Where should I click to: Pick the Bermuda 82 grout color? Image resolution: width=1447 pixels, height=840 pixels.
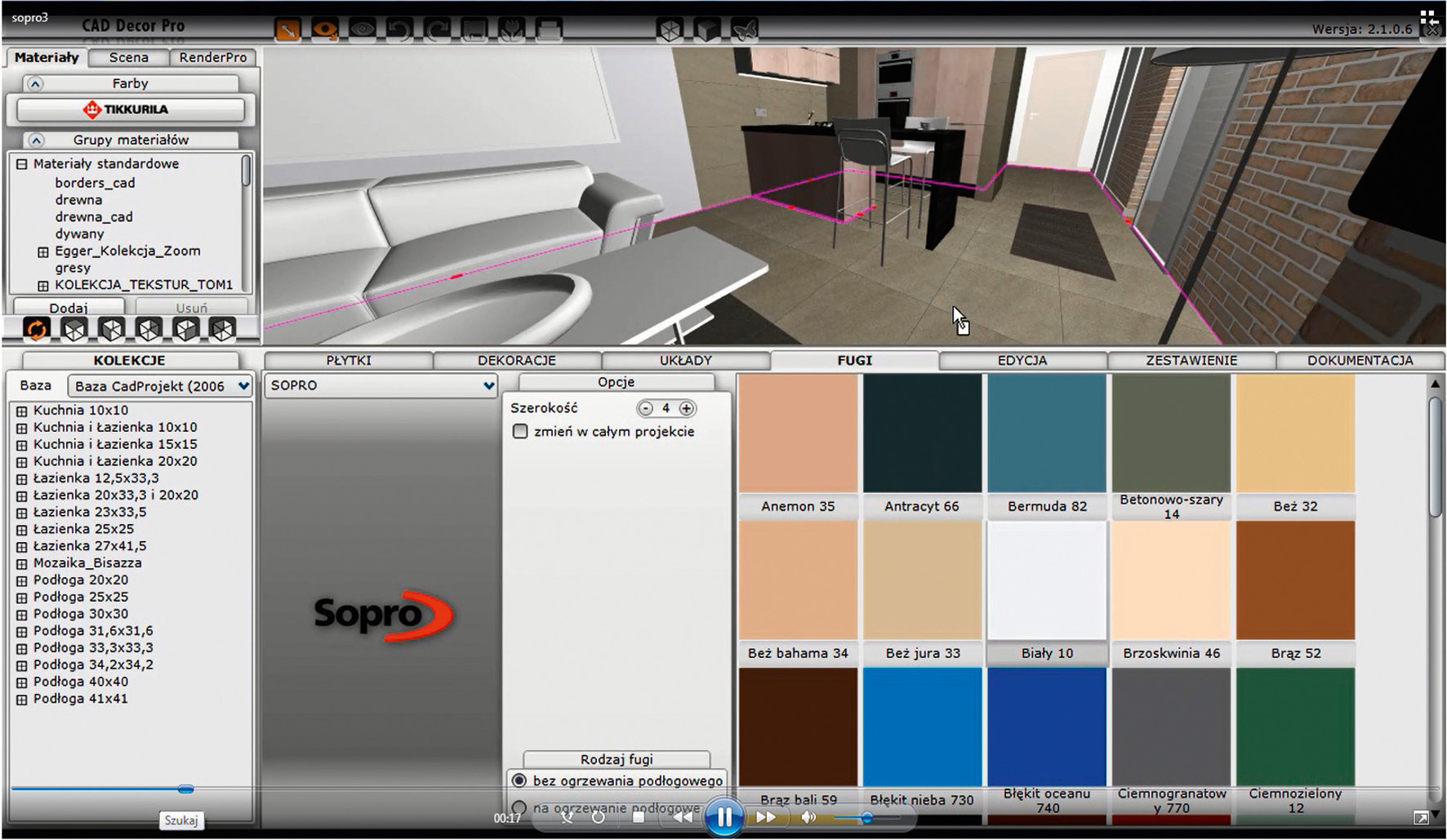pos(1047,445)
